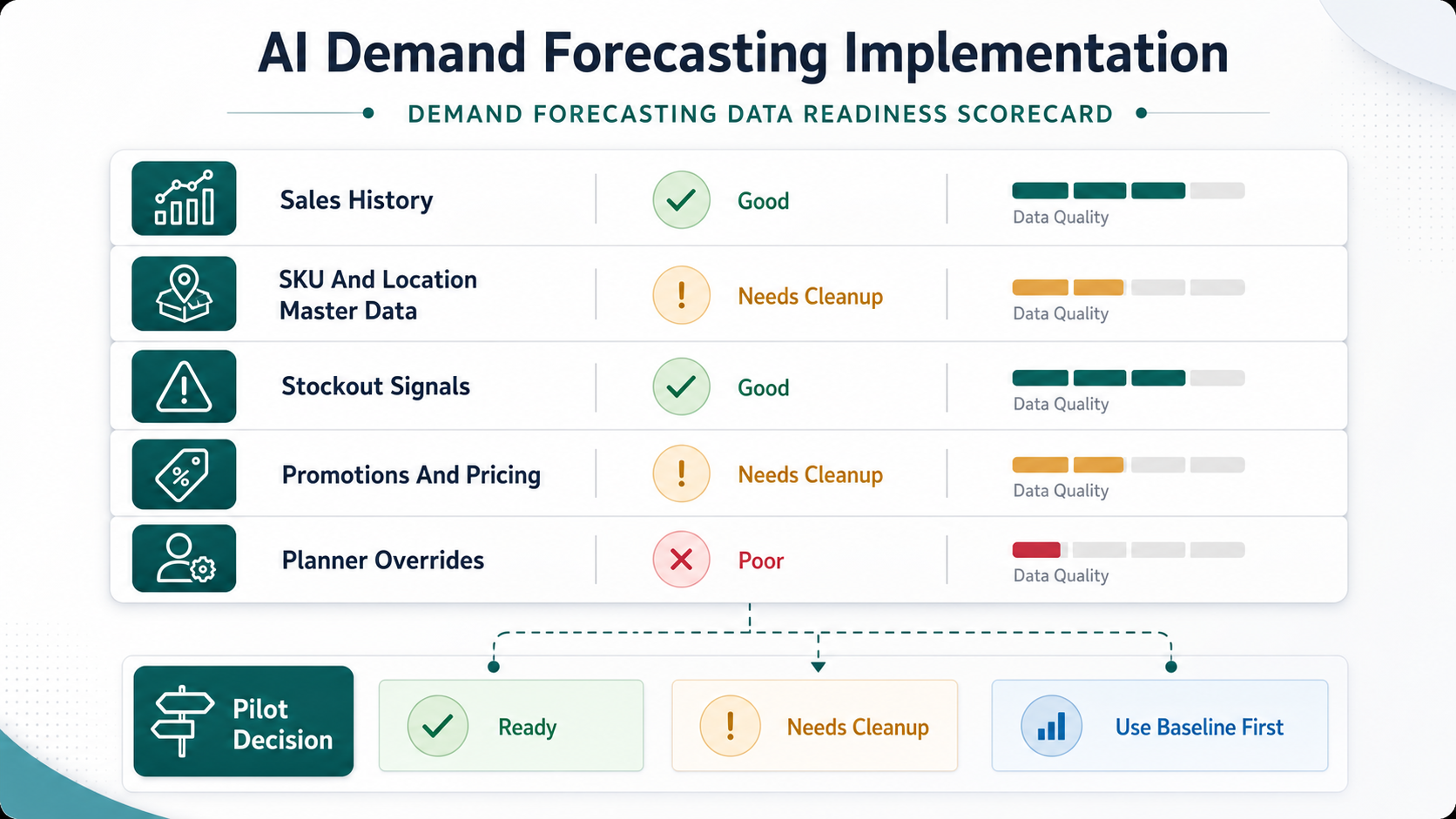1456x819 pixels.
Task: Click 'Needs Cleanup' status in SKU row
Action: pos(811,297)
